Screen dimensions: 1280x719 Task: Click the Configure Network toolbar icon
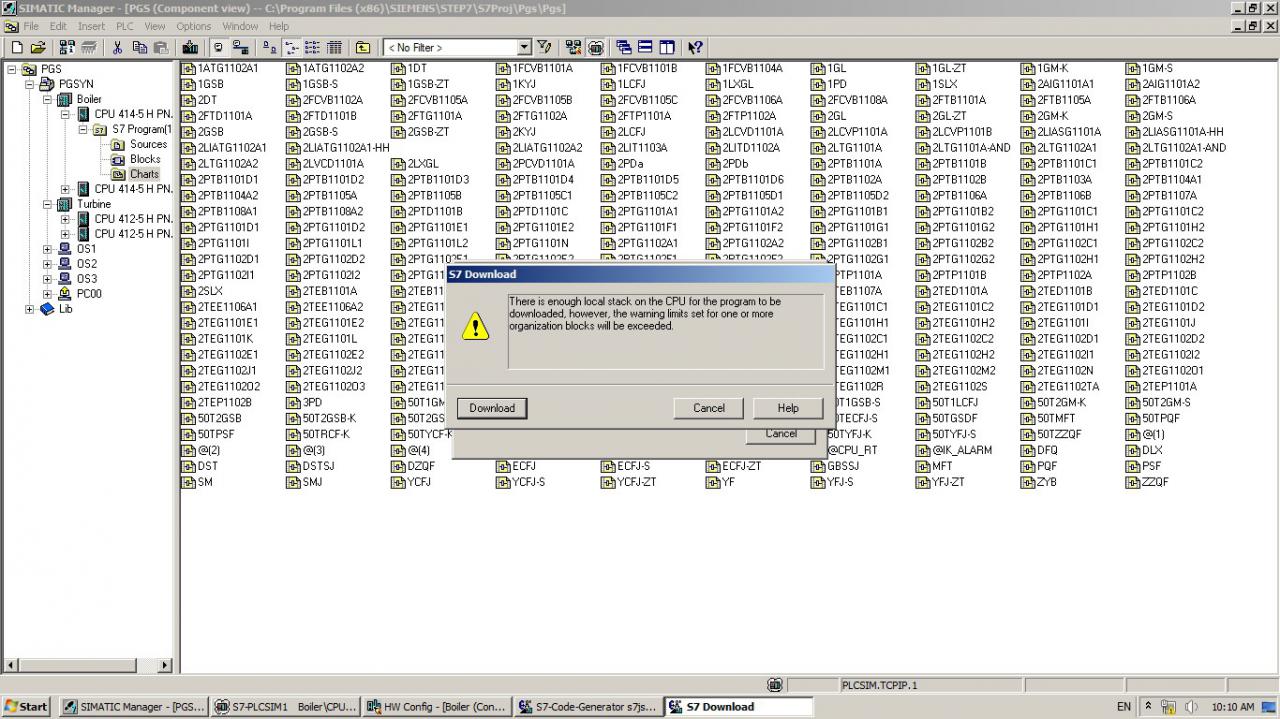pos(573,47)
